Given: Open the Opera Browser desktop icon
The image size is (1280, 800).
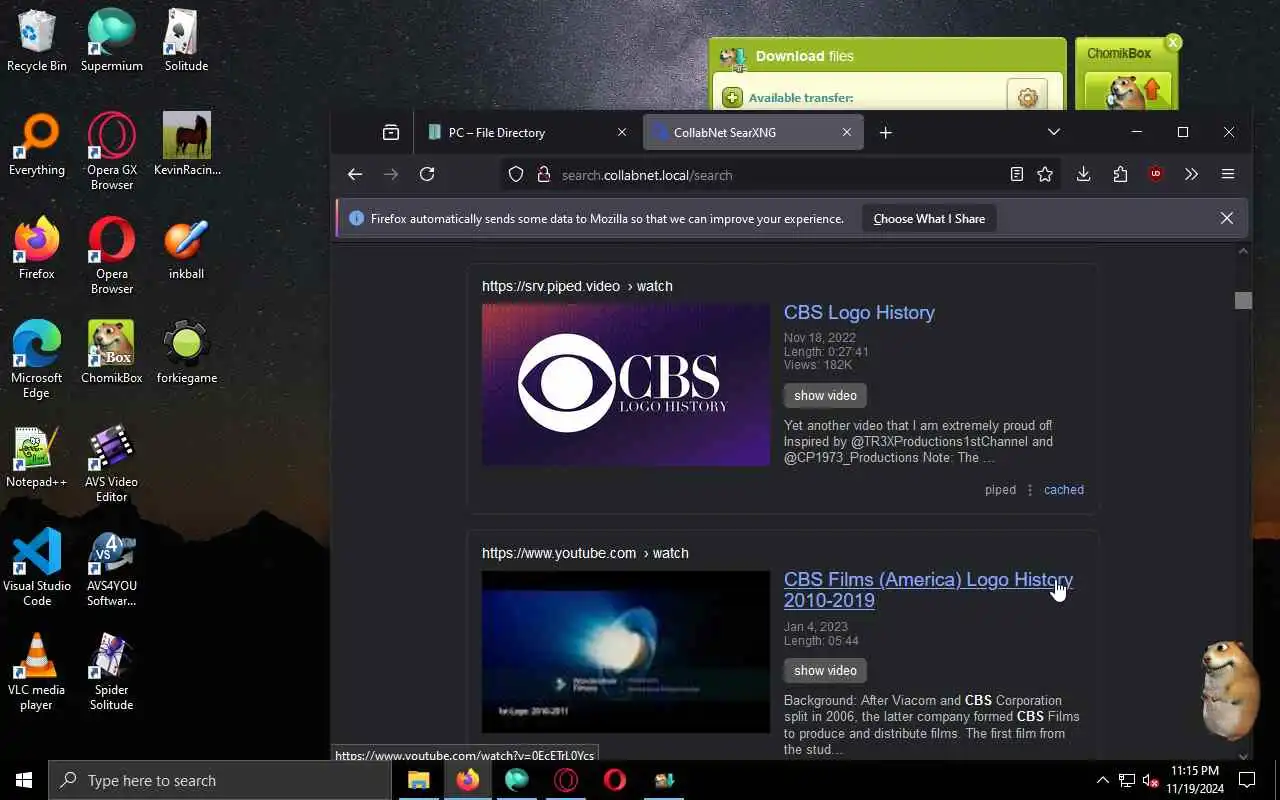Looking at the screenshot, I should [x=112, y=255].
